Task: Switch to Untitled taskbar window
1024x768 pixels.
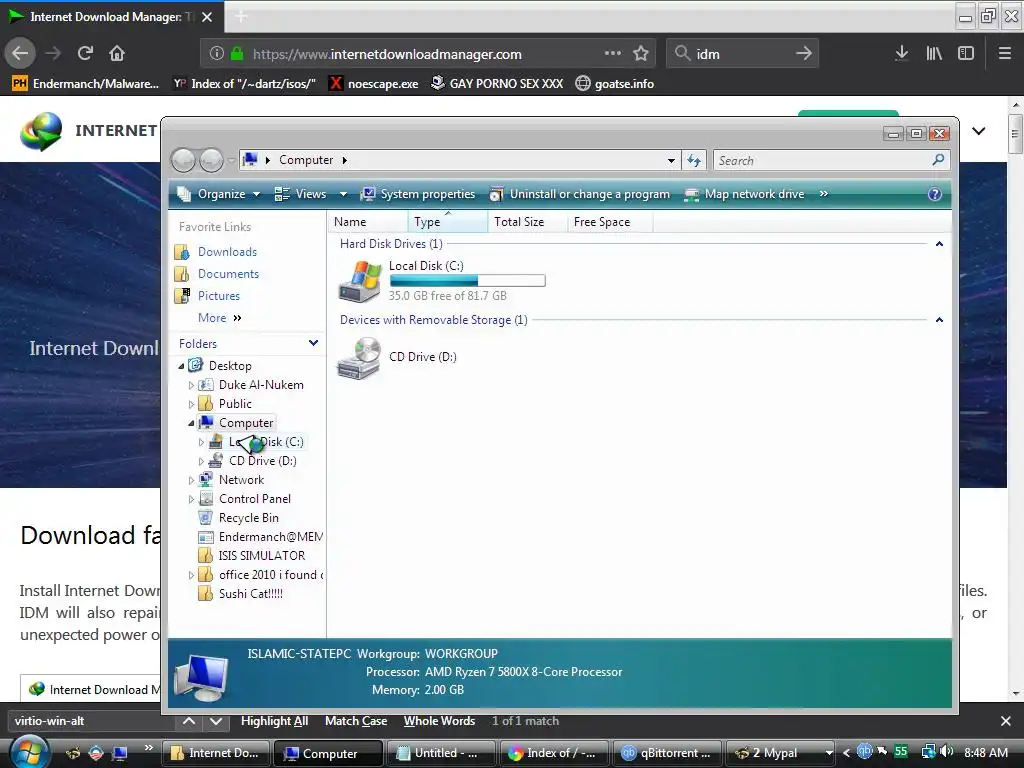Action: point(440,753)
